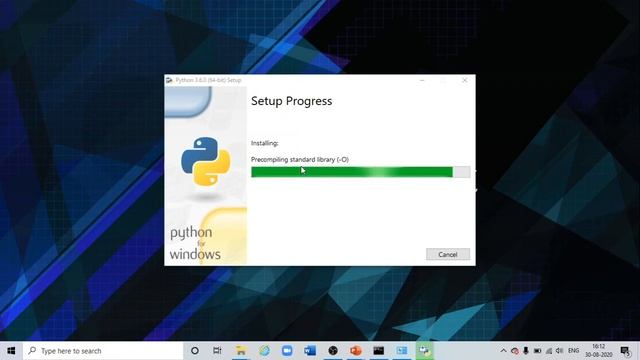Click the Python Setup title bar icon
This screenshot has height=360, width=640.
pos(169,80)
